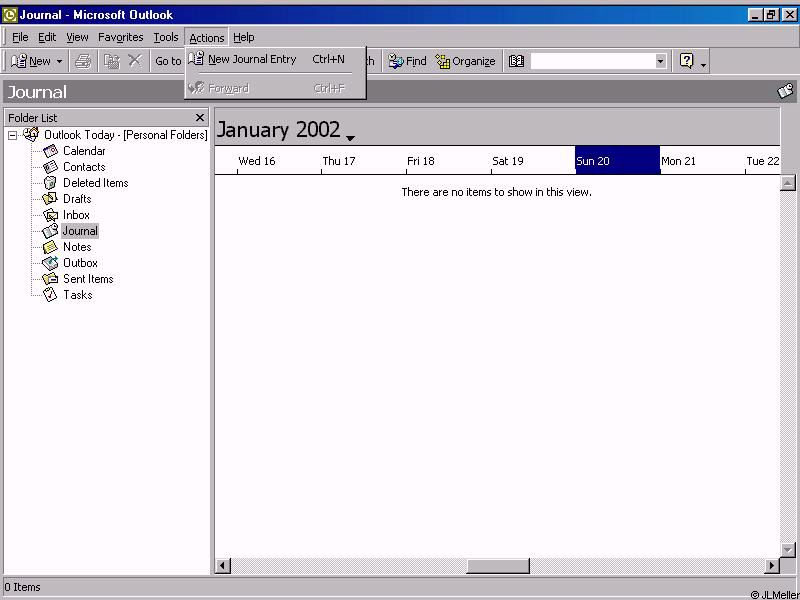Click the Find a Contact input box
The height and width of the screenshot is (600, 800).
coord(592,61)
